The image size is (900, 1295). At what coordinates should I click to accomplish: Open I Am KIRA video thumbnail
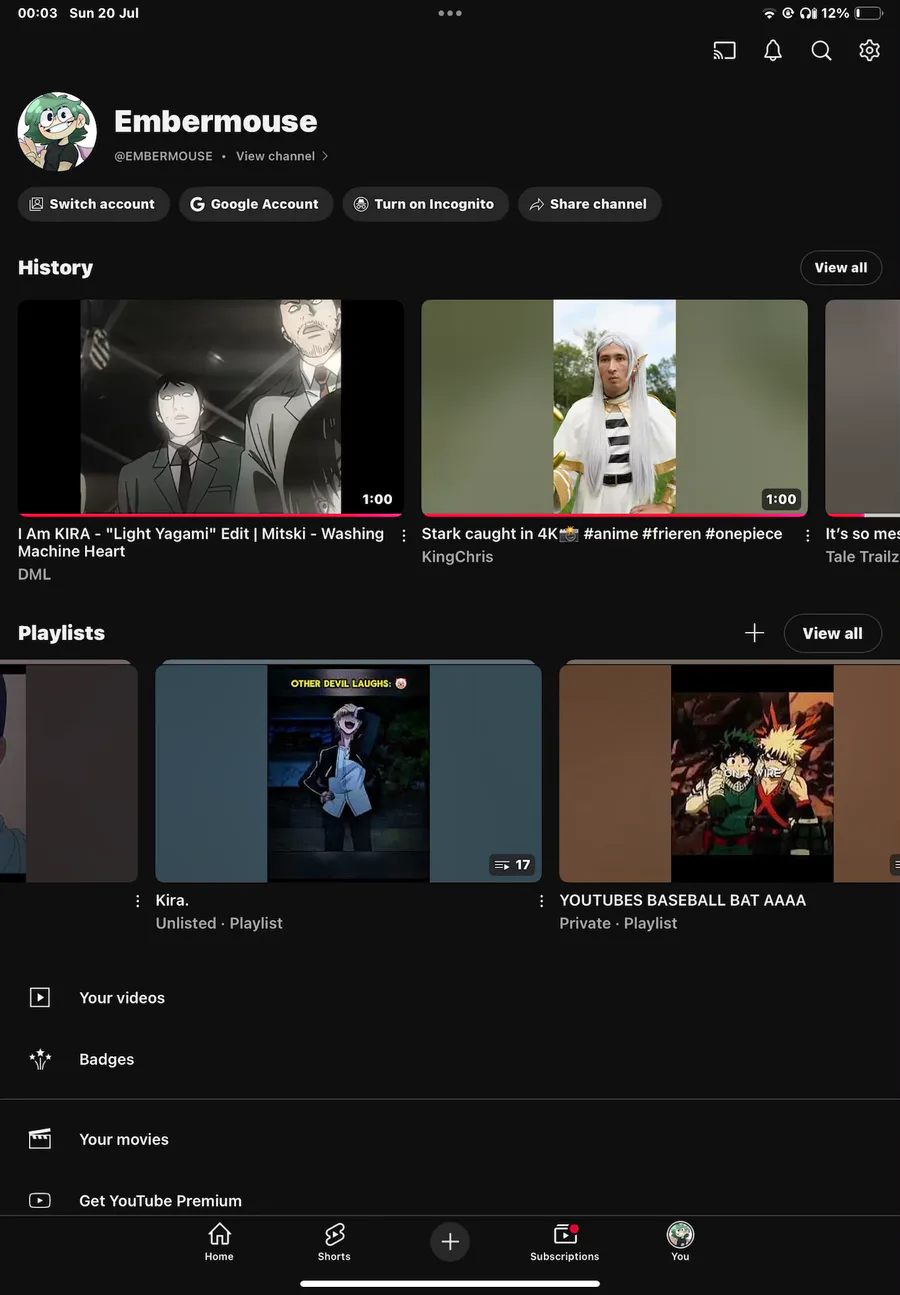click(211, 408)
